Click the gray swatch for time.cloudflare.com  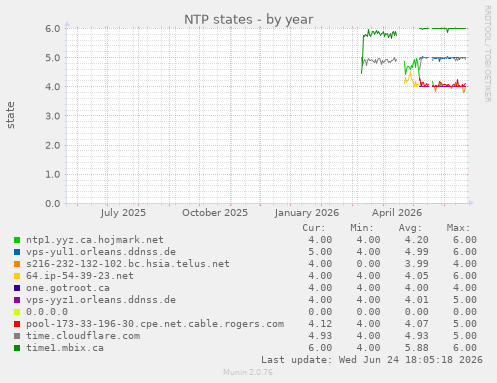tap(17, 336)
